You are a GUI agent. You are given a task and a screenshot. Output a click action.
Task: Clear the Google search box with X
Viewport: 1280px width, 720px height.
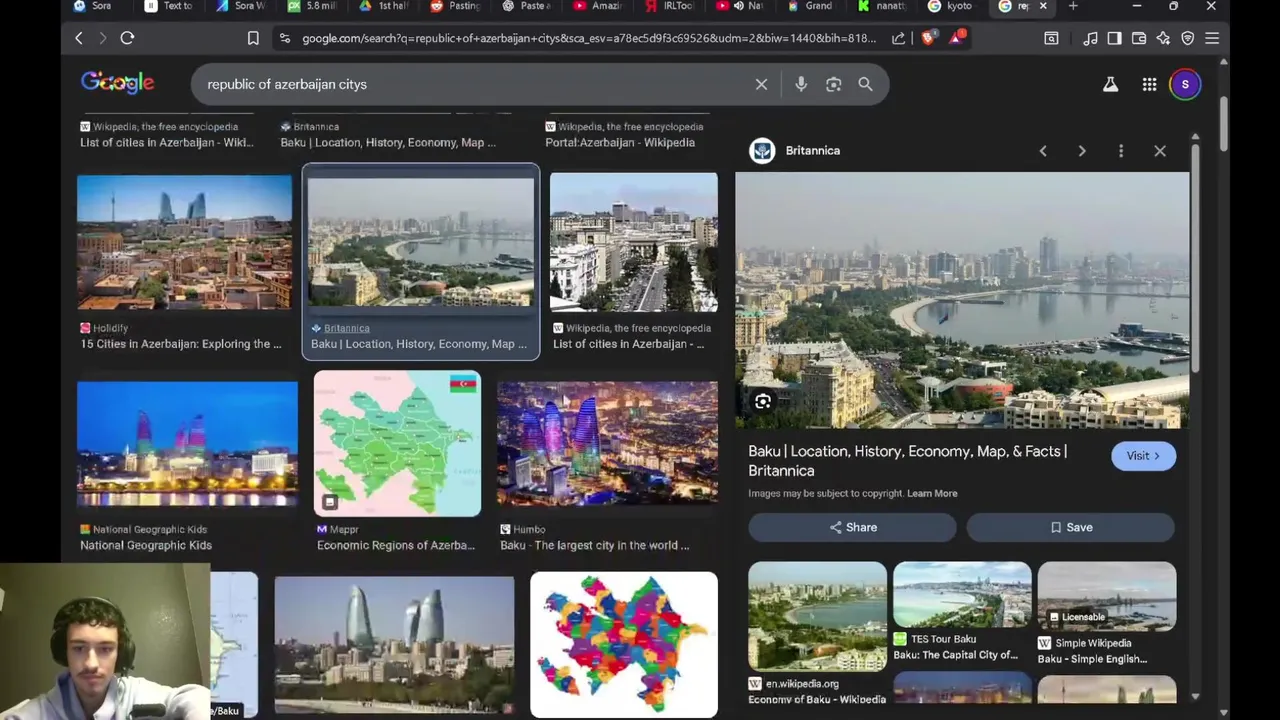[761, 84]
